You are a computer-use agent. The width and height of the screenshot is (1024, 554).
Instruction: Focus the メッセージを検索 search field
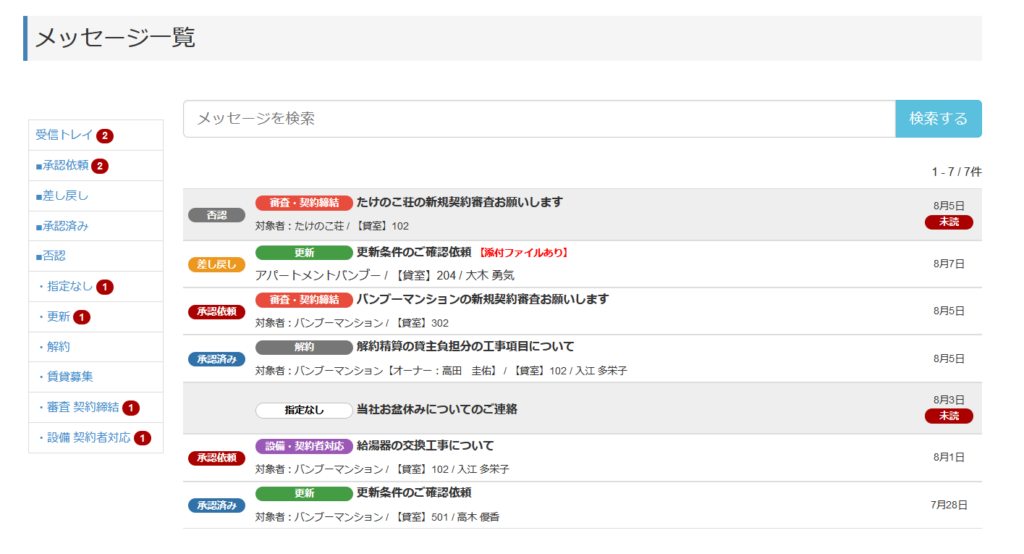tap(539, 119)
